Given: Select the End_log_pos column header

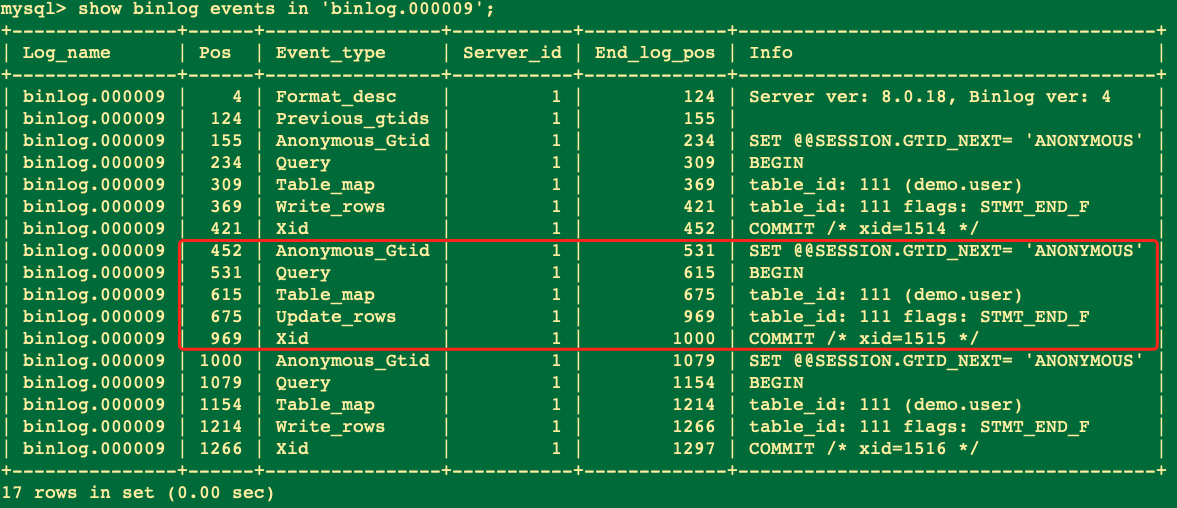Looking at the screenshot, I should click(x=655, y=53).
